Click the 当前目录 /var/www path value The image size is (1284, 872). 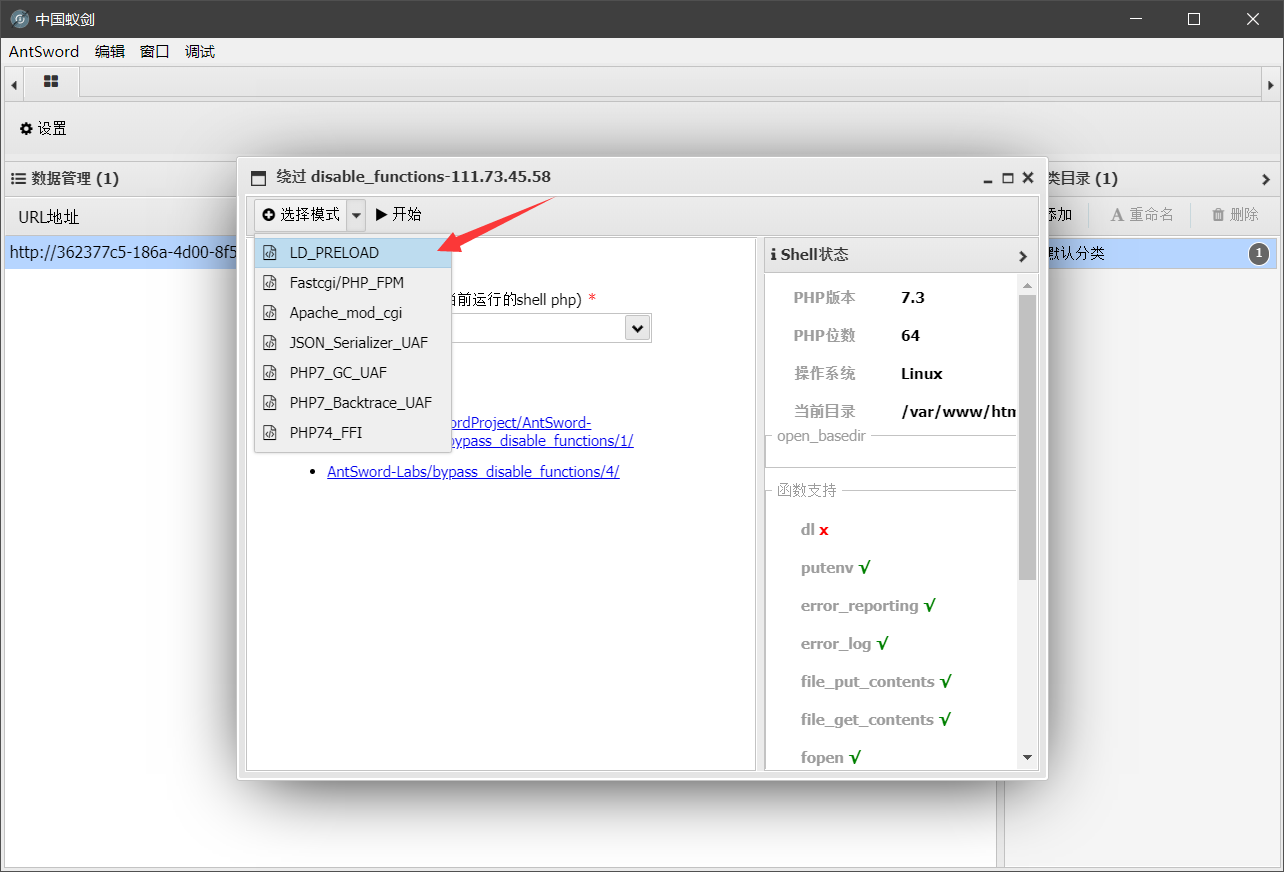pyautogui.click(x=958, y=412)
